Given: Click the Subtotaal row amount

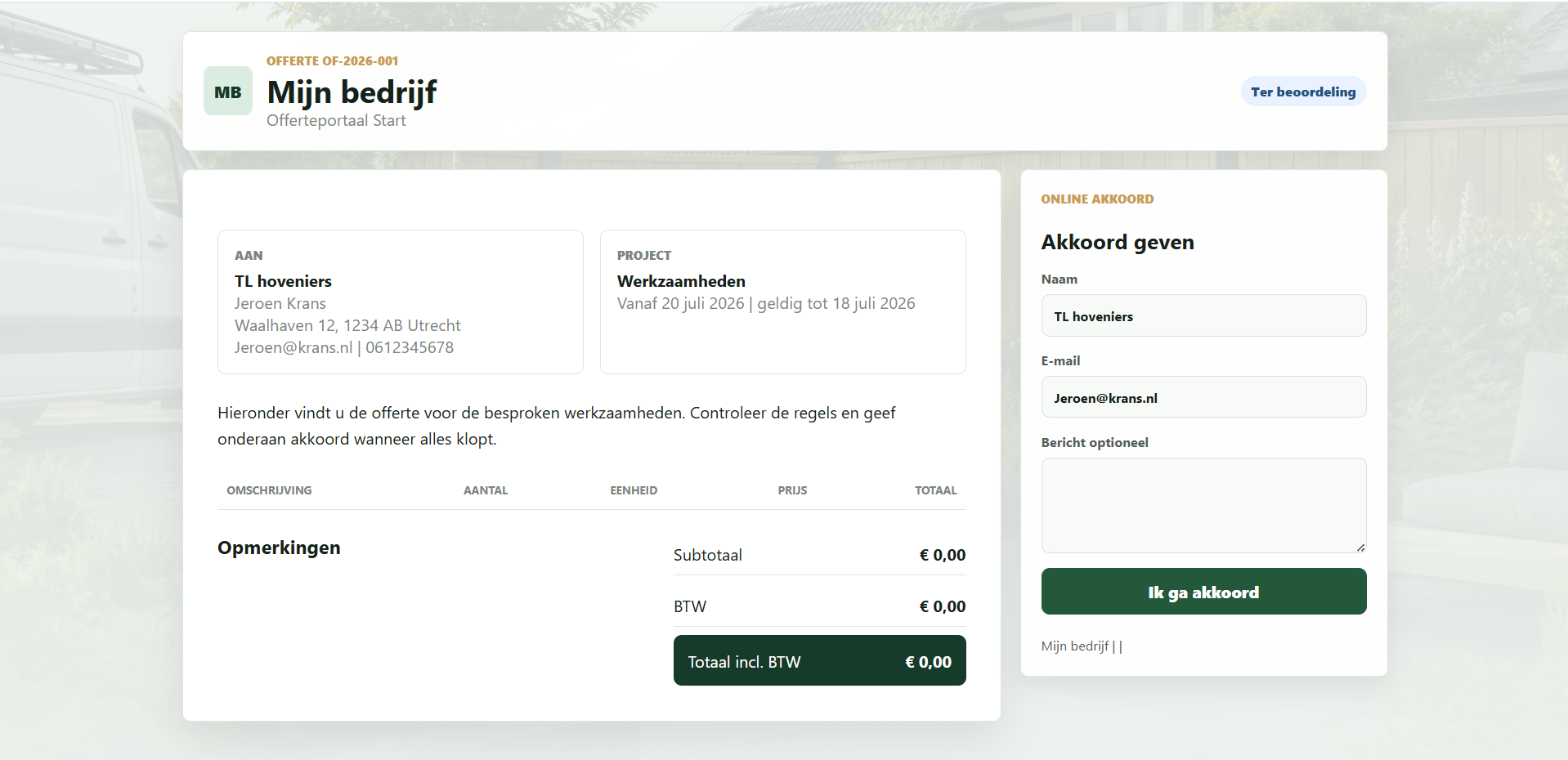Looking at the screenshot, I should (943, 555).
